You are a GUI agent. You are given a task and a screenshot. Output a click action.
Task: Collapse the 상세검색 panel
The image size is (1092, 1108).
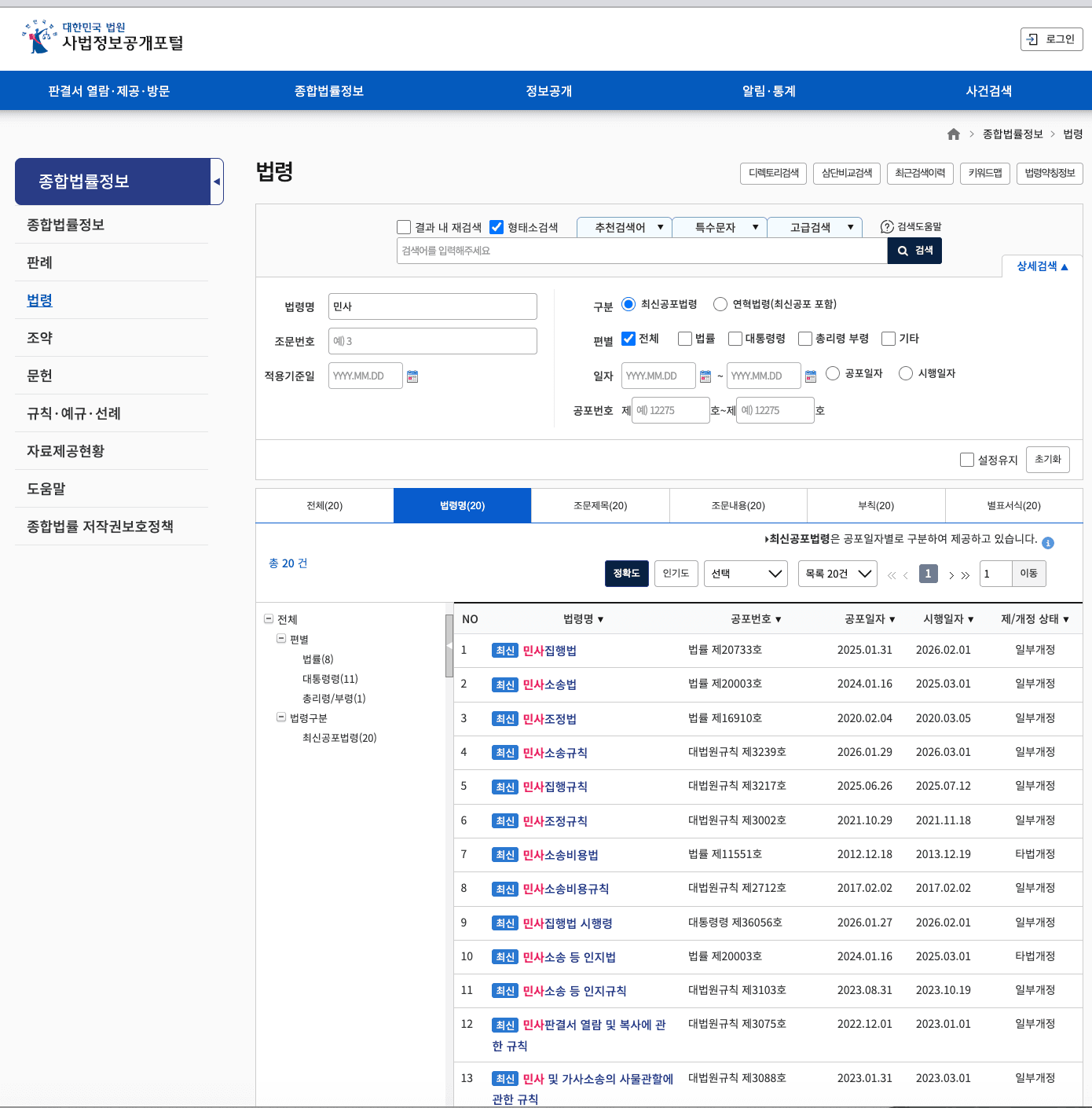coord(1043,266)
